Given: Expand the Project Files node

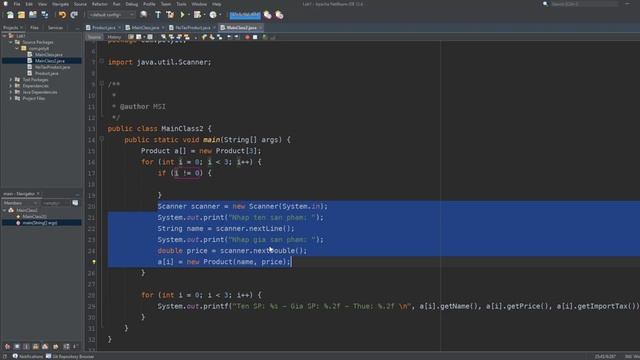Looking at the screenshot, I should tap(11, 98).
